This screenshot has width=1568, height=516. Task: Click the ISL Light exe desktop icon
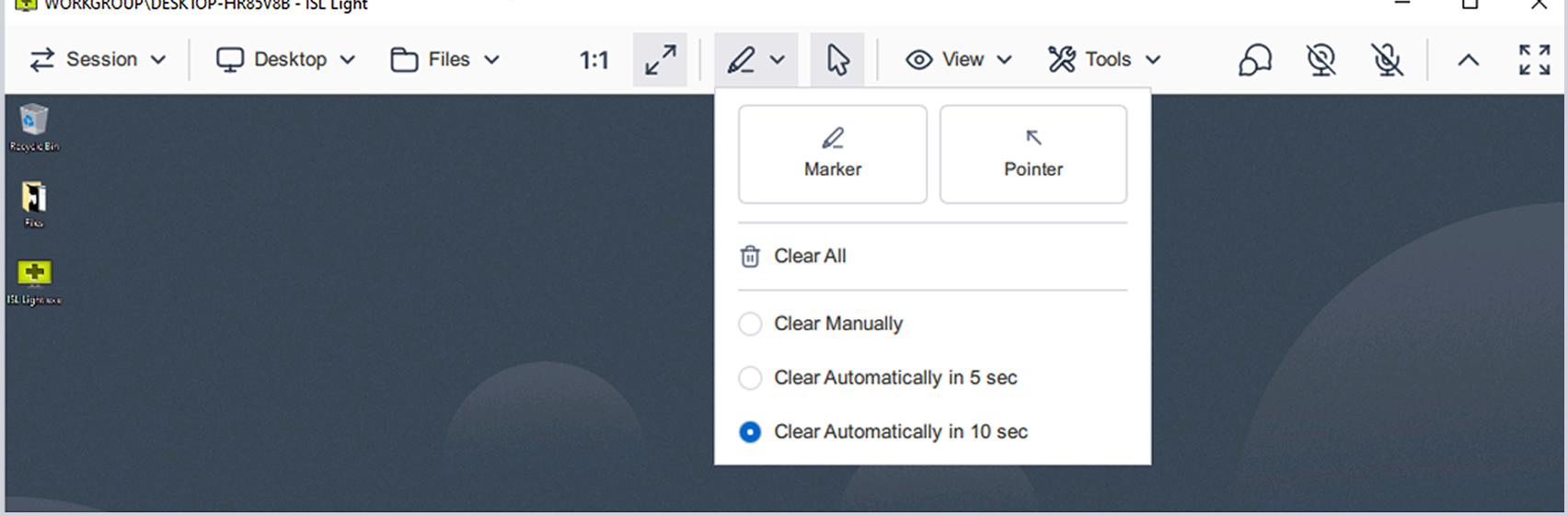[34, 282]
